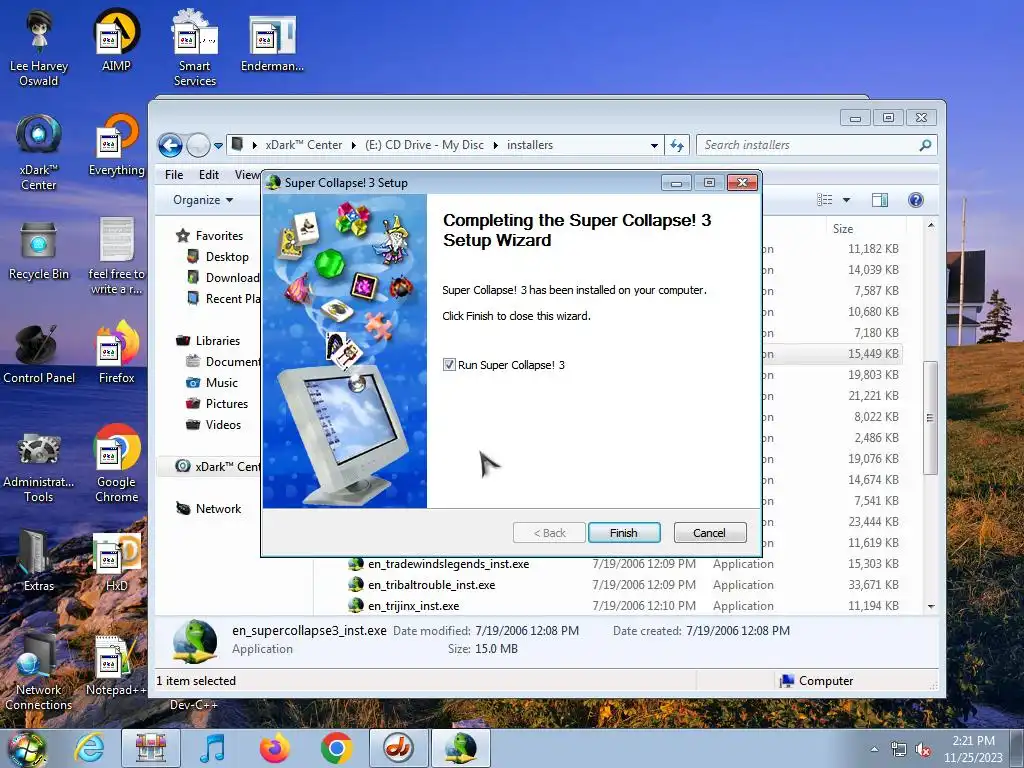Expand the xDark Center breadcrumb arrow
The image size is (1024, 768).
(x=353, y=145)
